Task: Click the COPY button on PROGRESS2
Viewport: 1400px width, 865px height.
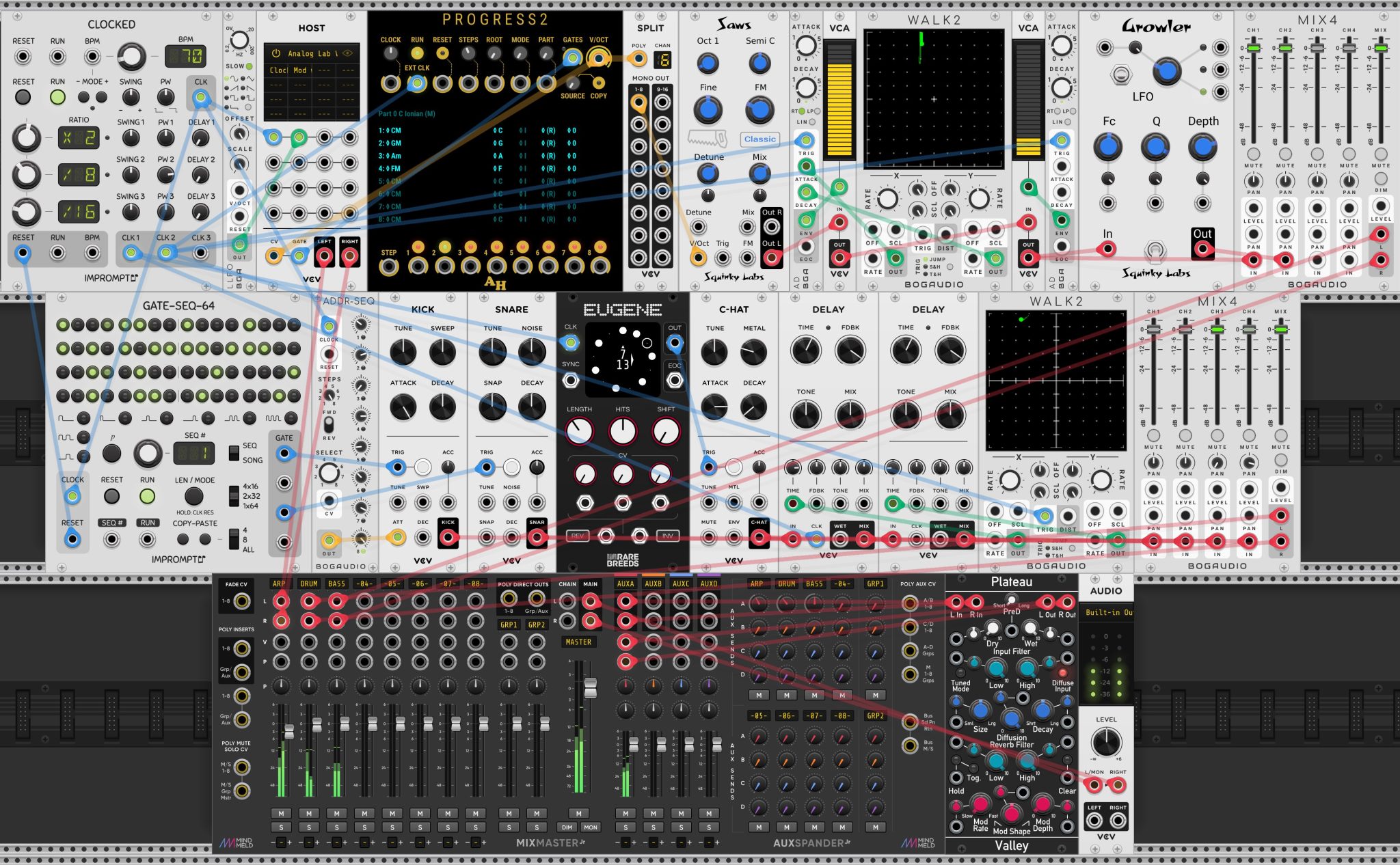Action: click(x=599, y=83)
